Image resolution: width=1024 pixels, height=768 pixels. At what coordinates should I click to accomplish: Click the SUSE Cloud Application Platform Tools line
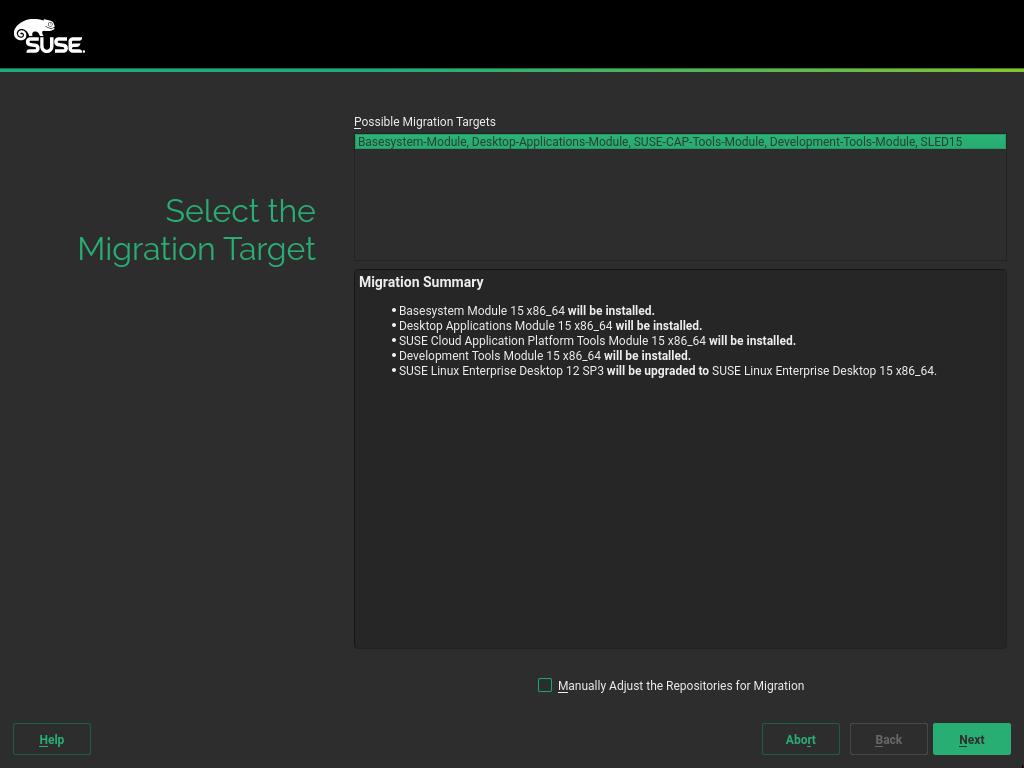[x=597, y=341]
